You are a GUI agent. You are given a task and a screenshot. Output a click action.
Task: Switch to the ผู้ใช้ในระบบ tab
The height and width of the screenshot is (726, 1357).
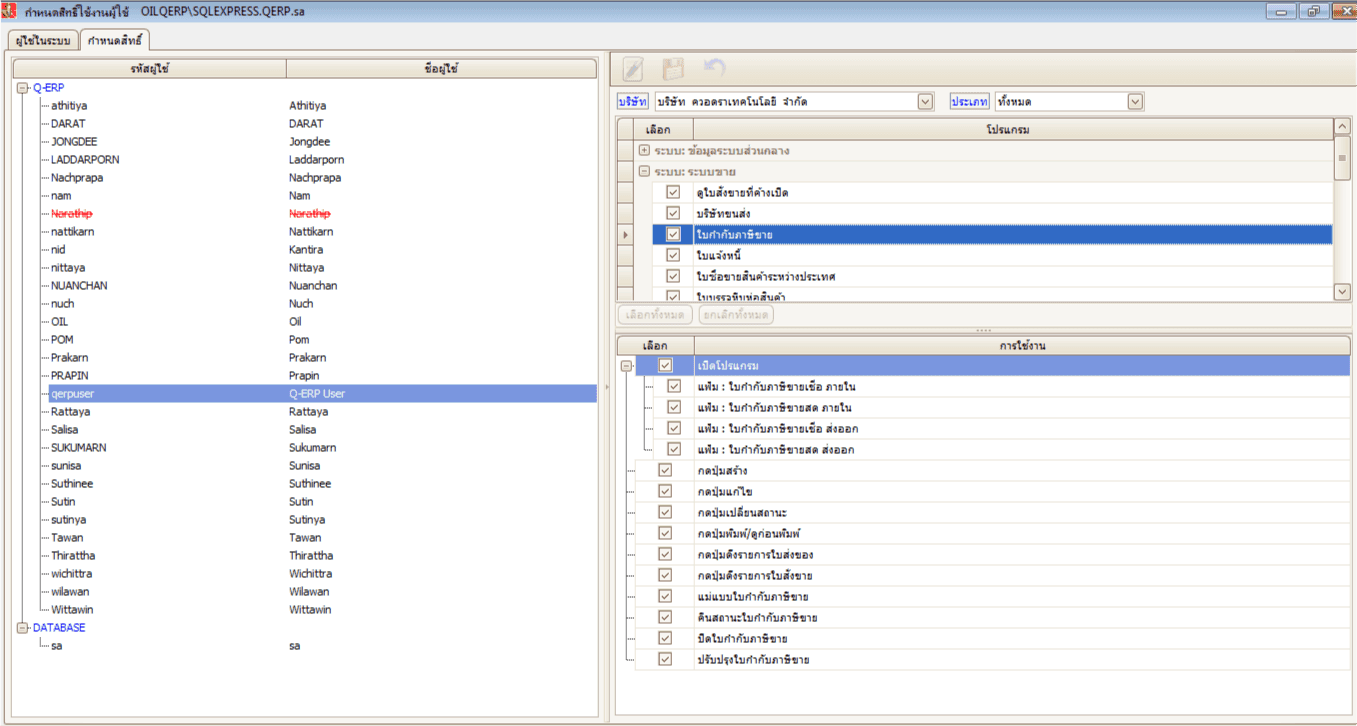click(42, 41)
